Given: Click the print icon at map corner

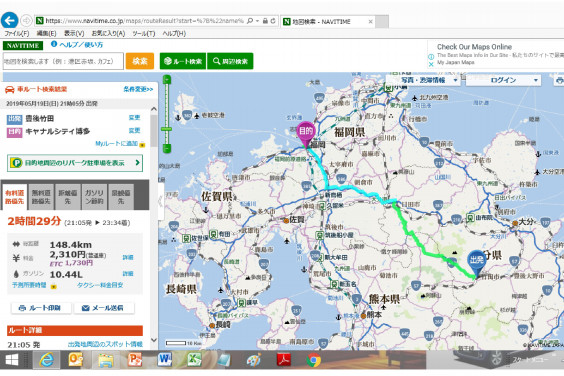Looking at the screenshot, I should click(x=559, y=81).
